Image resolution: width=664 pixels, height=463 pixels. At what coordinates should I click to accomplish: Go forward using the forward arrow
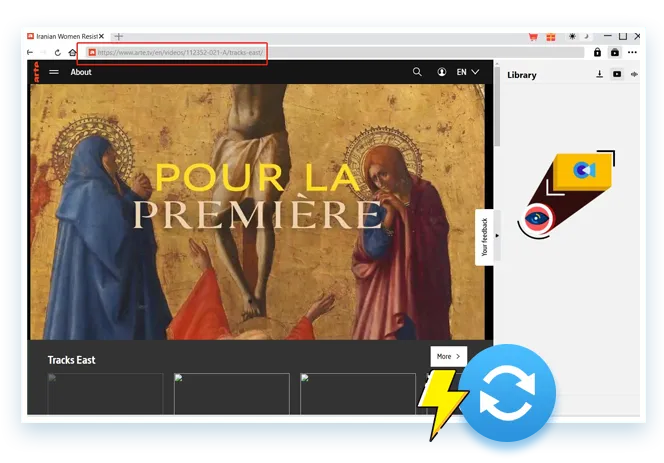tap(43, 53)
